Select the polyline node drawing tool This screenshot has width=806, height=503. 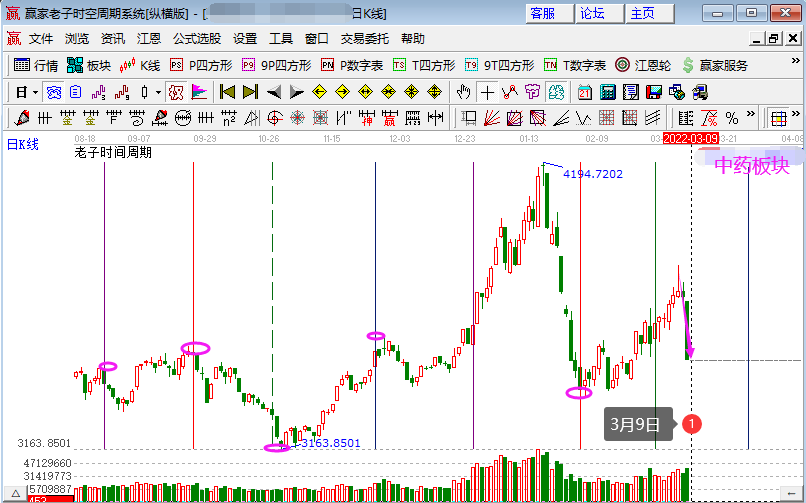510,92
